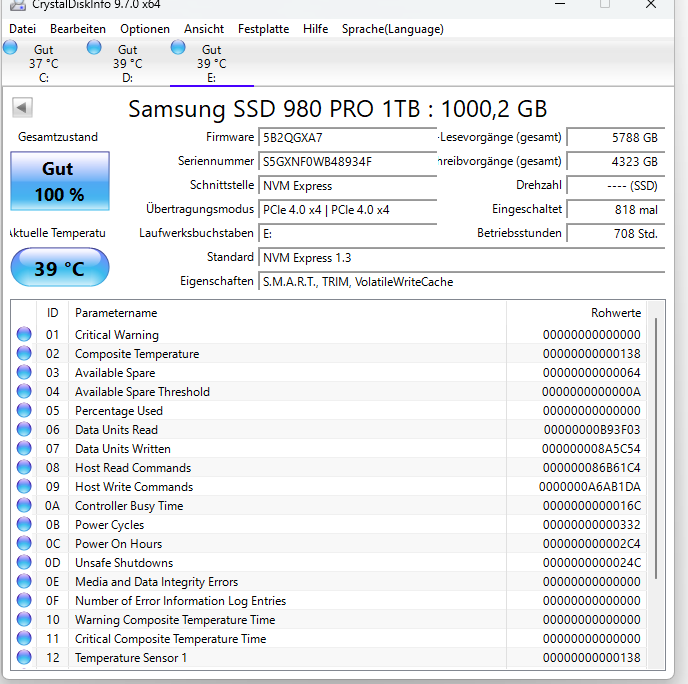Click status orb of Data Units Written row
Screen dimensions: 688x684
[x=24, y=448]
